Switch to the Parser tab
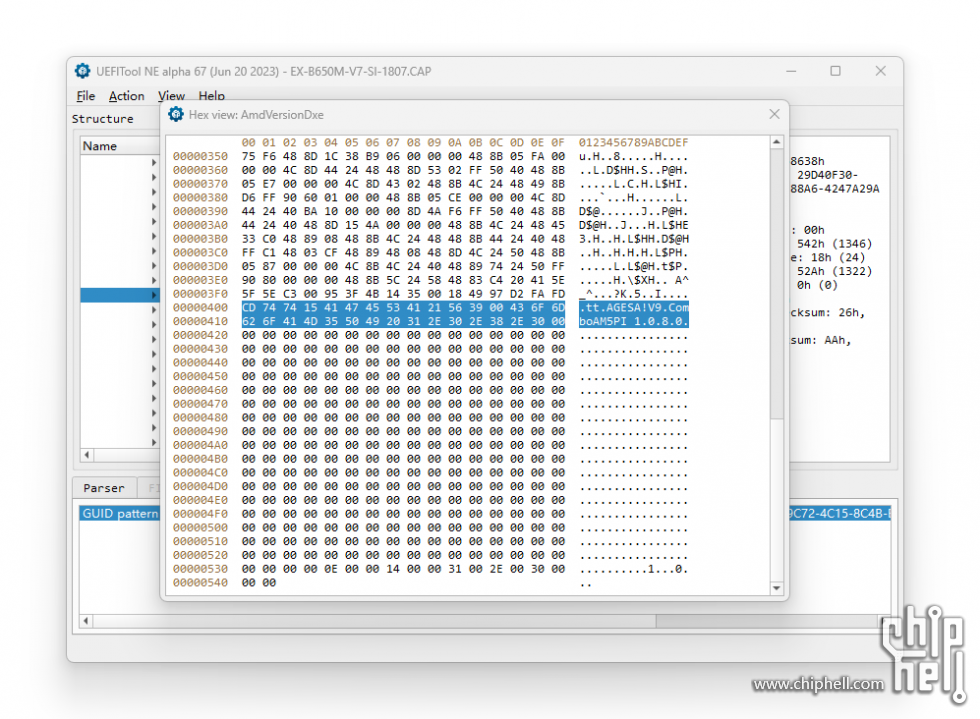The image size is (980, 719). coord(104,488)
